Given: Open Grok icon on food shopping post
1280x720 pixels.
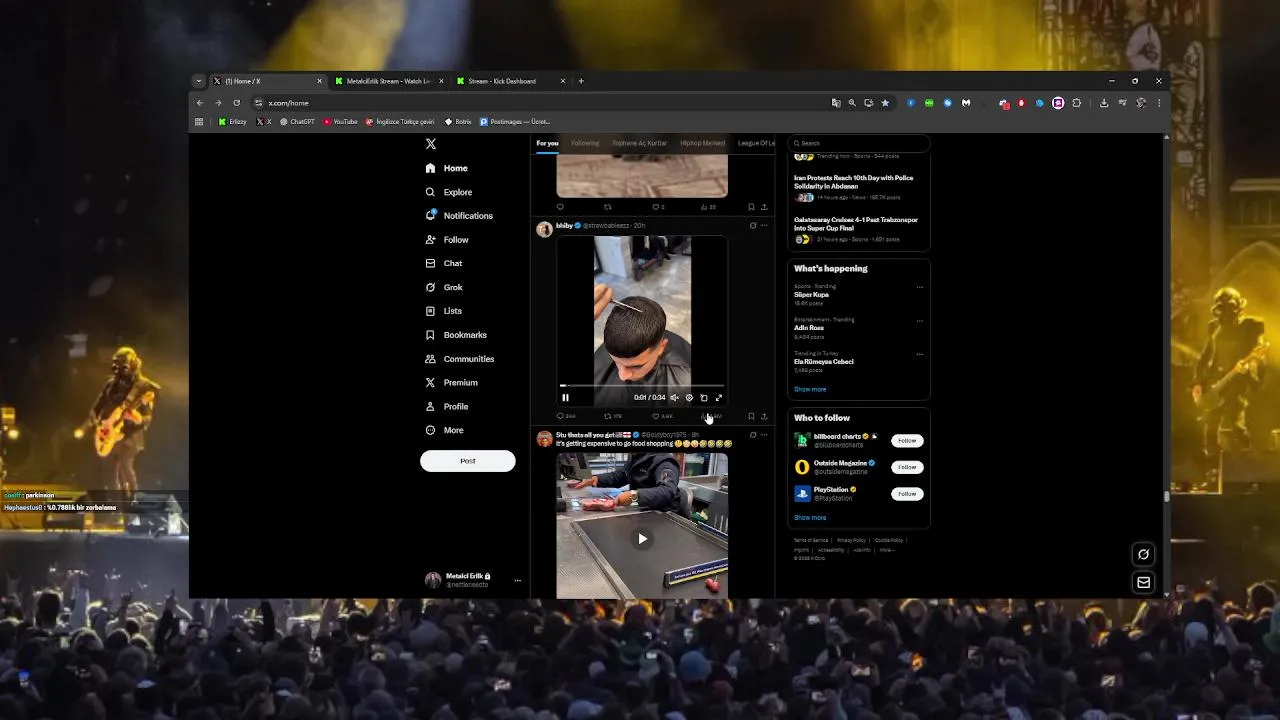Looking at the screenshot, I should [753, 435].
